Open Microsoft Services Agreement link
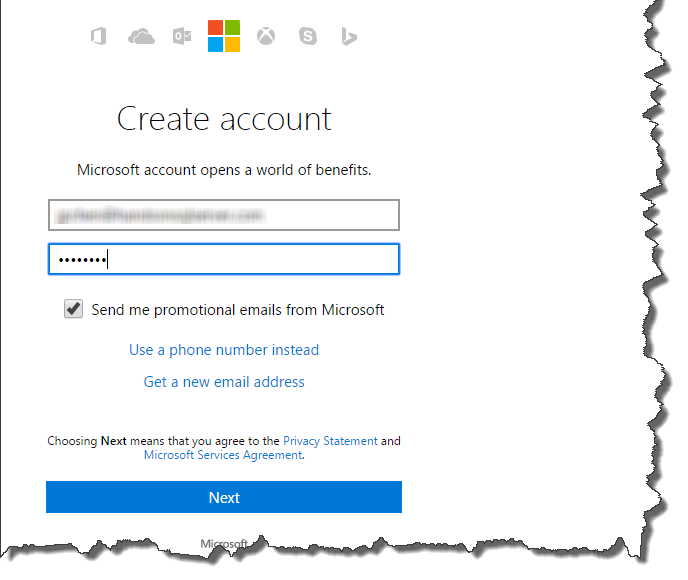 pos(223,455)
